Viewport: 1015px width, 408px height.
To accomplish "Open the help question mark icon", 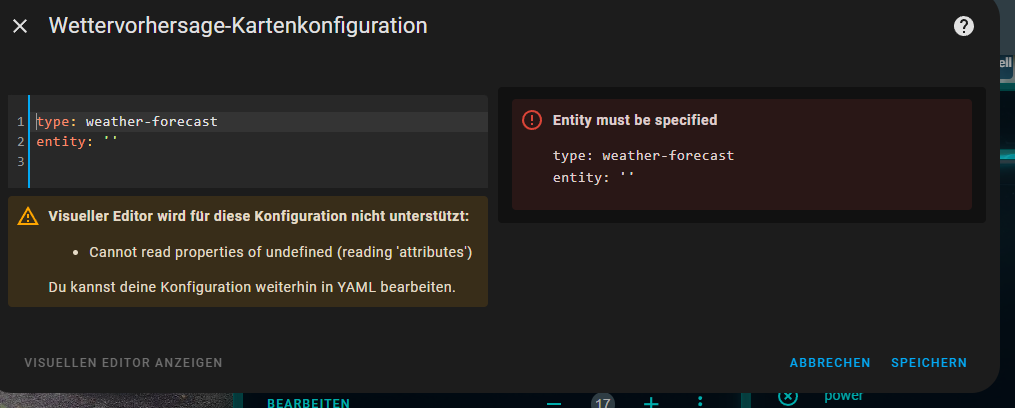I will (963, 27).
